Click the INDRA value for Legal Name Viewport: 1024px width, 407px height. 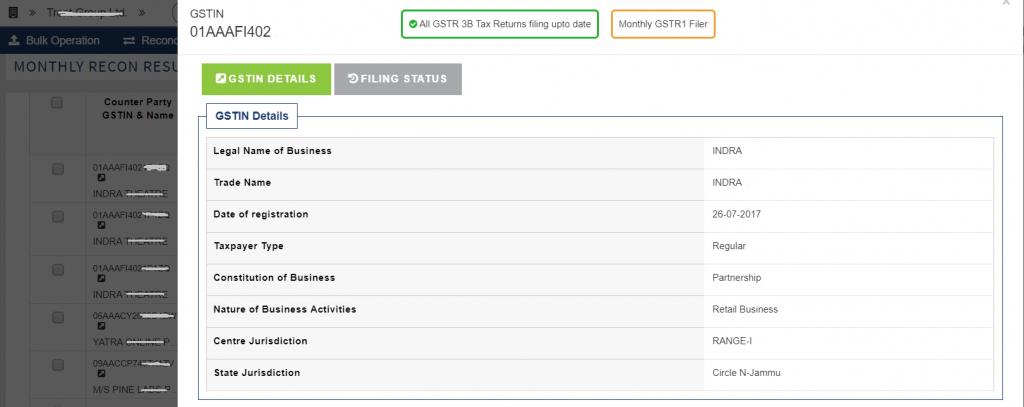727,151
